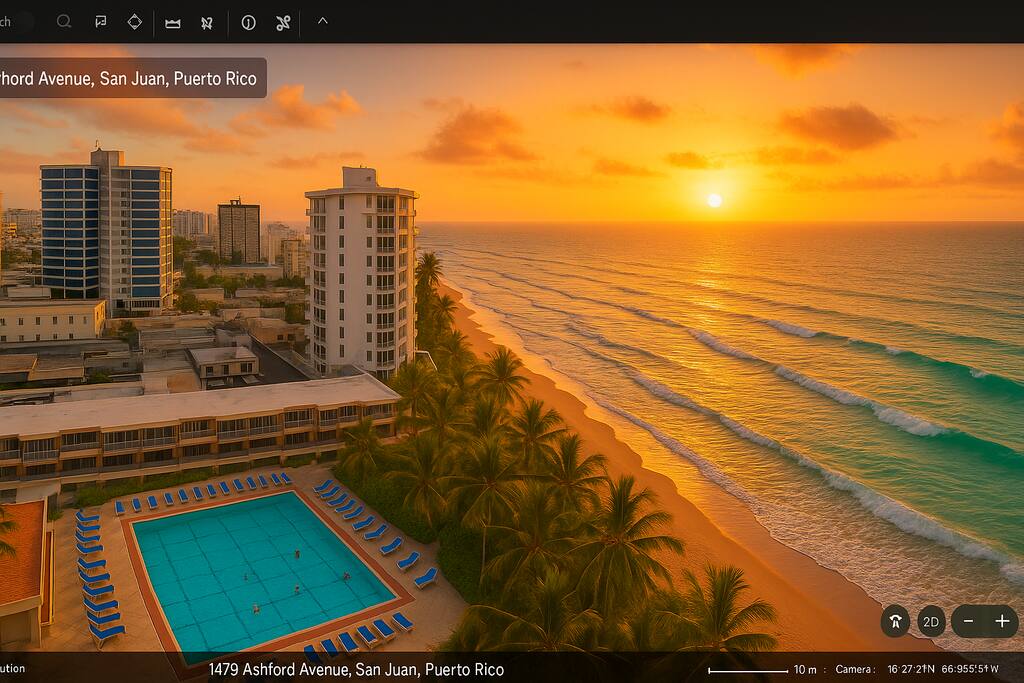Click the attribution text in bottom-left corner

point(13,668)
